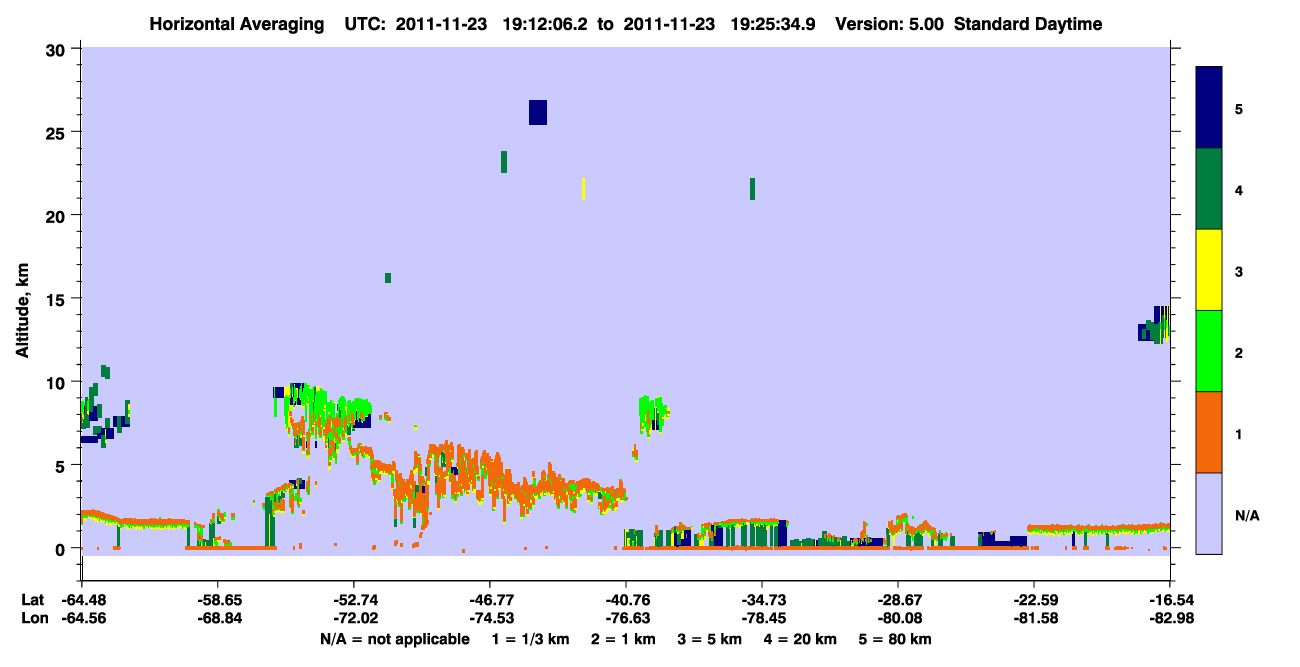Click latitude value -64.48
The height and width of the screenshot is (667, 1300).
coord(82,600)
